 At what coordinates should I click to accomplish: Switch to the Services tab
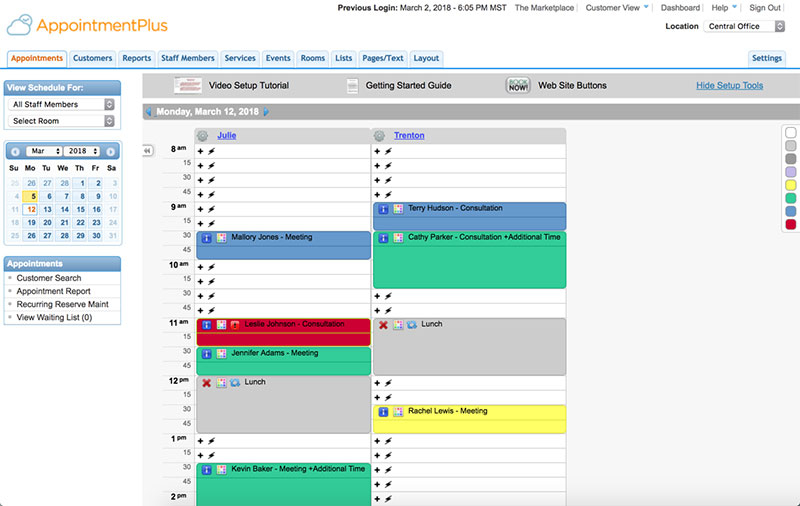coord(240,58)
